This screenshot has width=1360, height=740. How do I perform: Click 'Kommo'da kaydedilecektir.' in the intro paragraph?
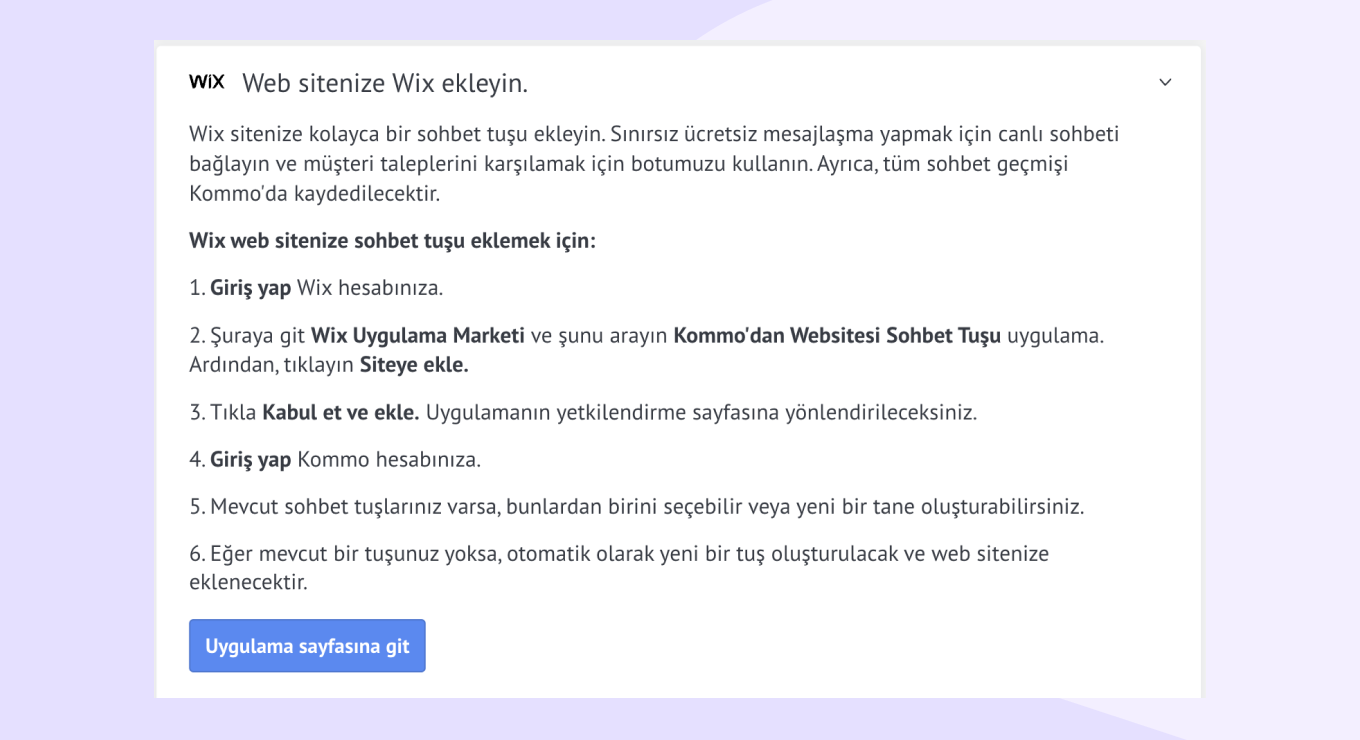click(314, 193)
